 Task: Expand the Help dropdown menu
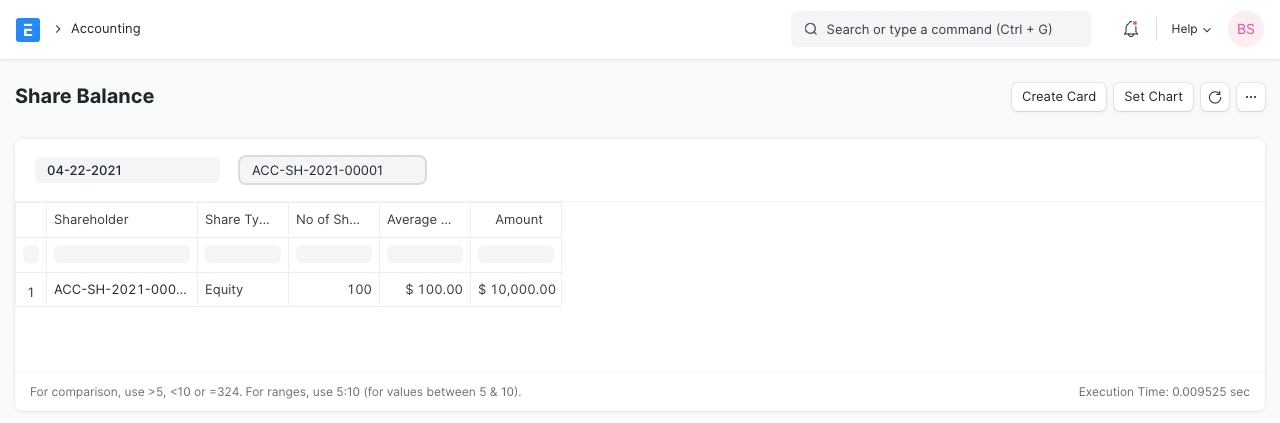[x=1190, y=29]
